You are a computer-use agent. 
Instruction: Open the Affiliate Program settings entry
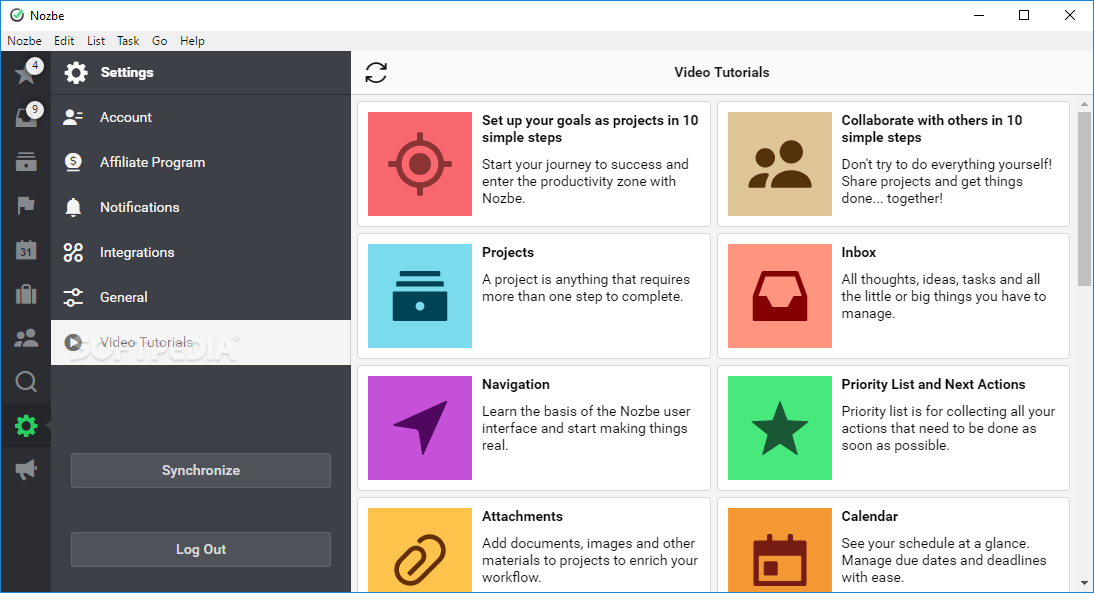click(152, 162)
